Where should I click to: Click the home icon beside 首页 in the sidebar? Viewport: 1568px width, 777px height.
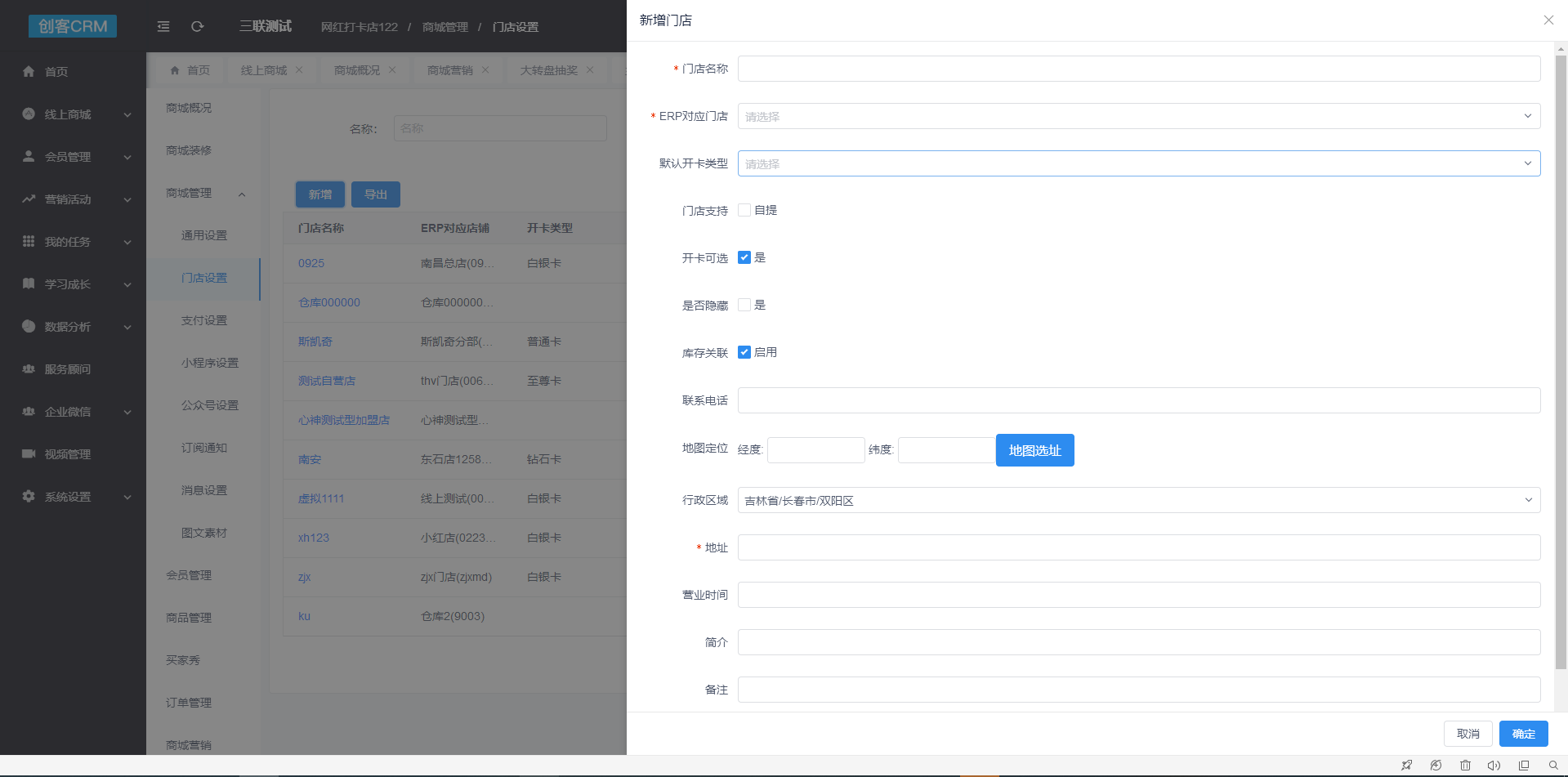[29, 71]
